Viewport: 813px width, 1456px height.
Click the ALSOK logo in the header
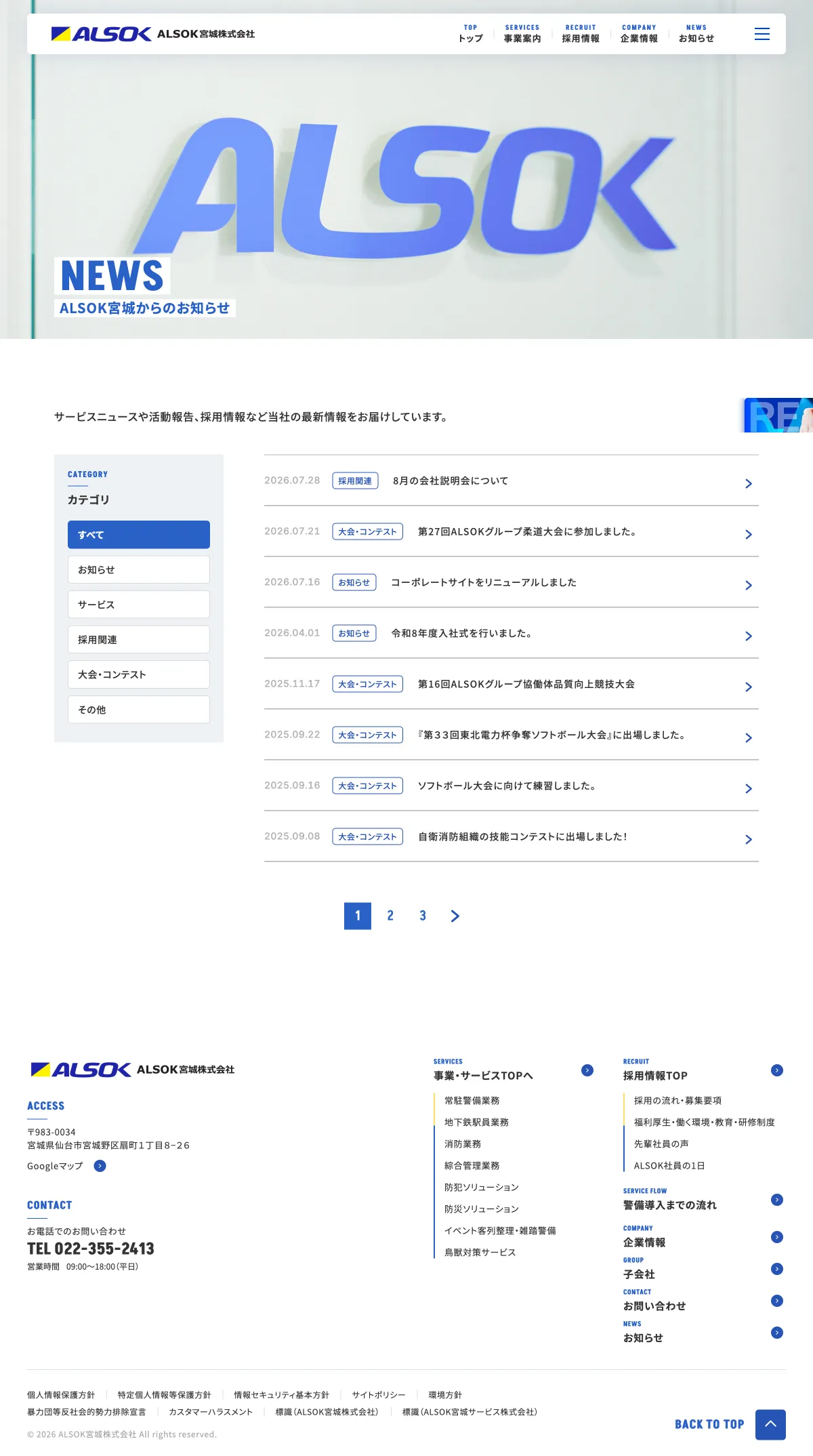153,34
